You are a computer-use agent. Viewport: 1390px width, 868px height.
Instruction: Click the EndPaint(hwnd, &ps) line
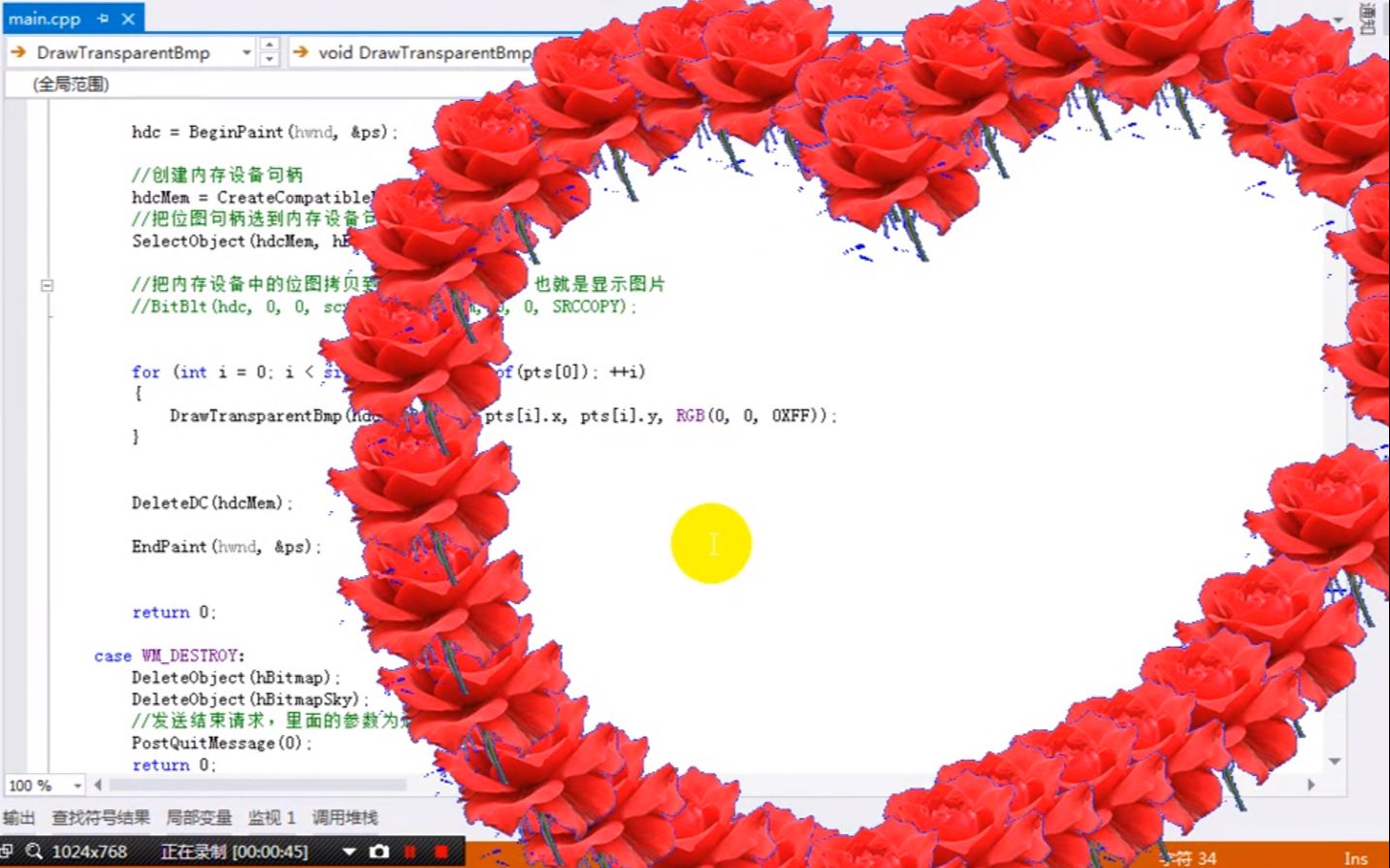(226, 547)
